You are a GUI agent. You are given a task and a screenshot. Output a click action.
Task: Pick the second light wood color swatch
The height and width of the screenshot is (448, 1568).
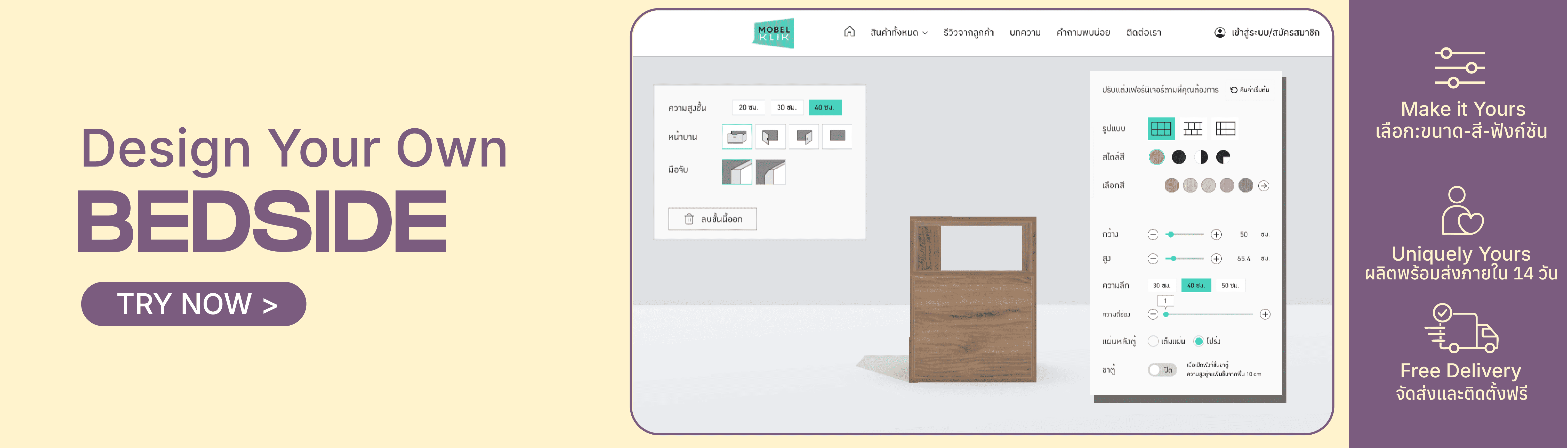pos(1190,185)
